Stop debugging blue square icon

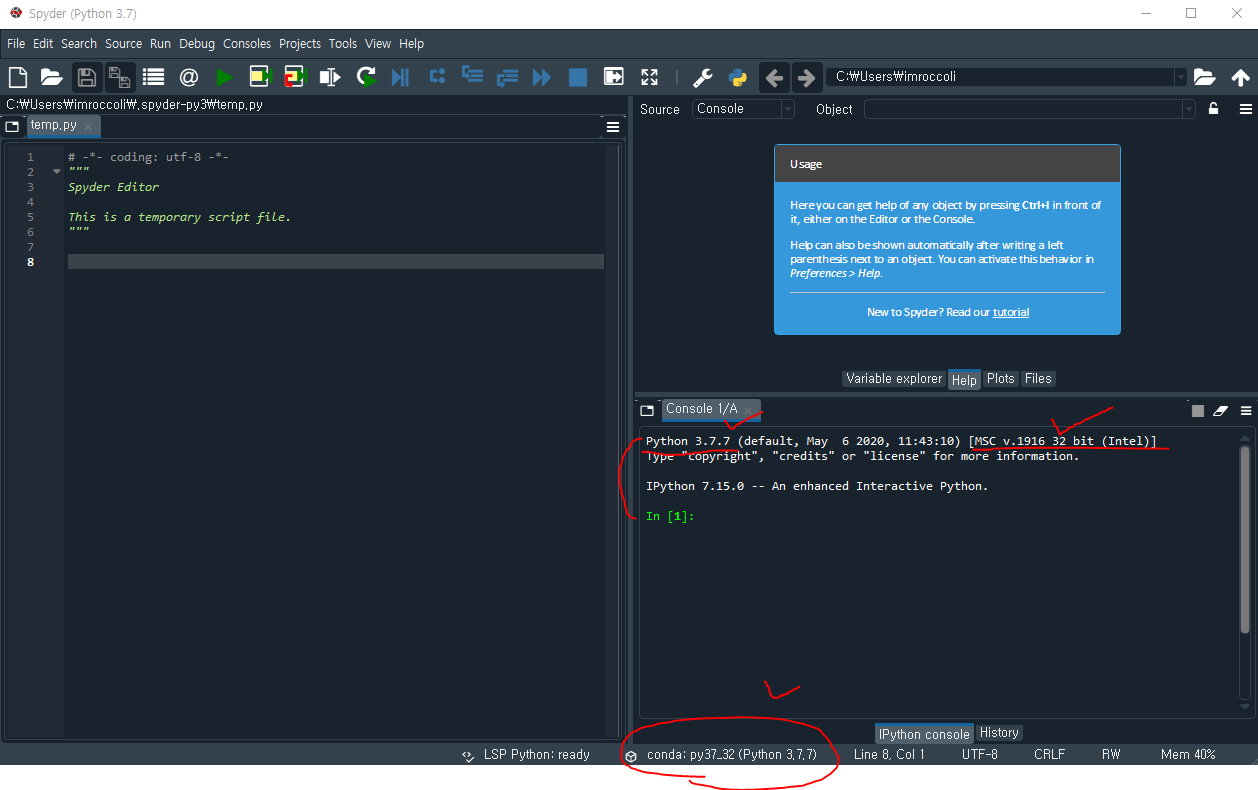click(578, 77)
